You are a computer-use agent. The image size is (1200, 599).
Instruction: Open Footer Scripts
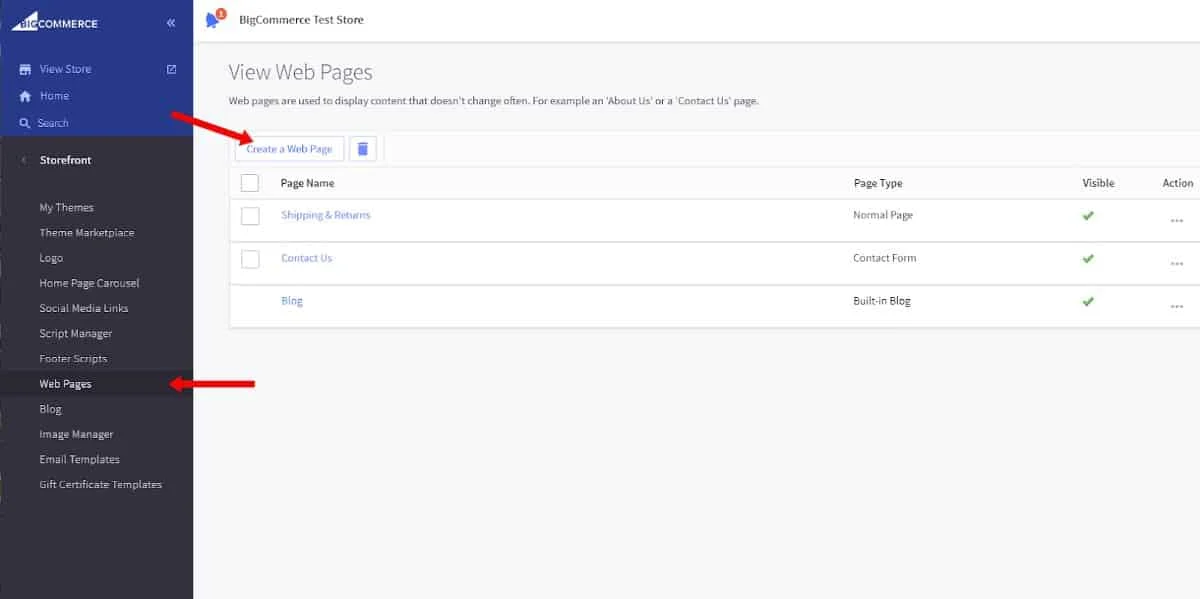(x=73, y=358)
